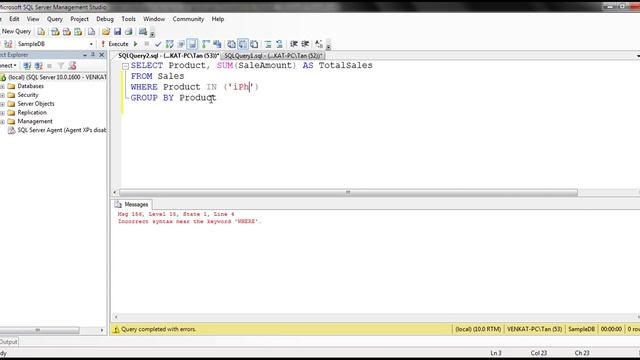
Task: Open the Query menu
Action: point(55,19)
